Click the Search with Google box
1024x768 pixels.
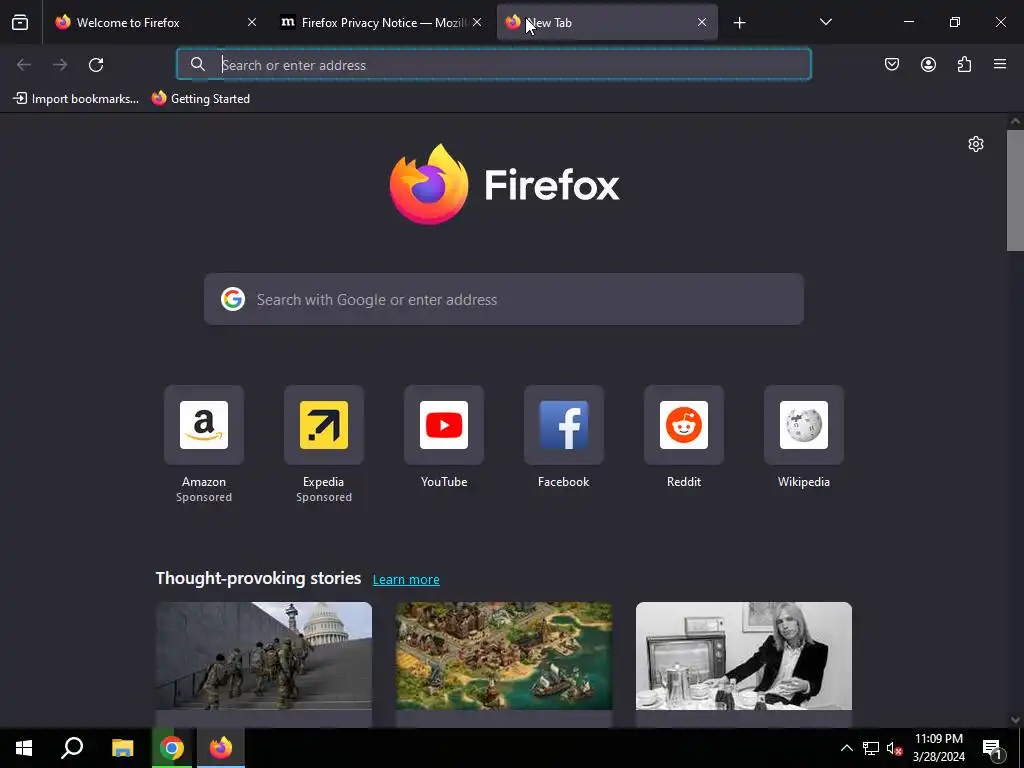(x=504, y=299)
